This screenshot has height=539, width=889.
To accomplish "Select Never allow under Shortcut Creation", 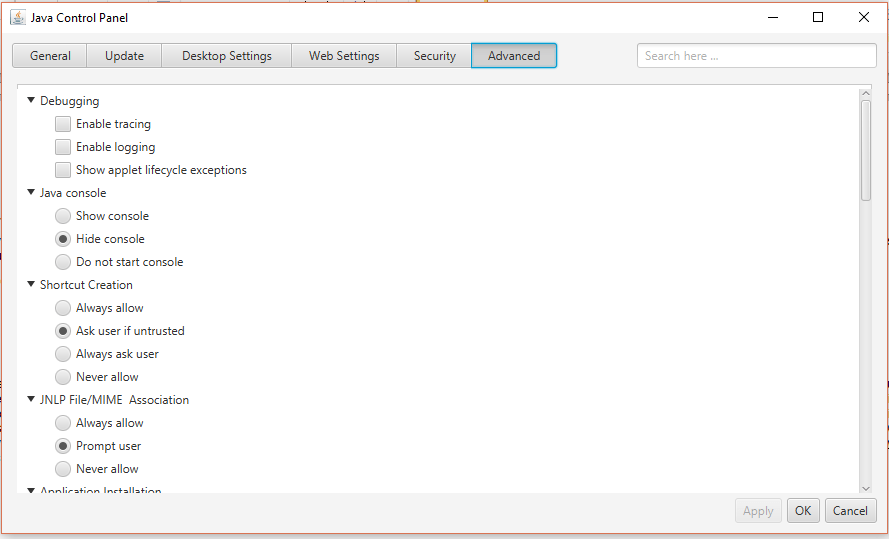I will tap(63, 376).
